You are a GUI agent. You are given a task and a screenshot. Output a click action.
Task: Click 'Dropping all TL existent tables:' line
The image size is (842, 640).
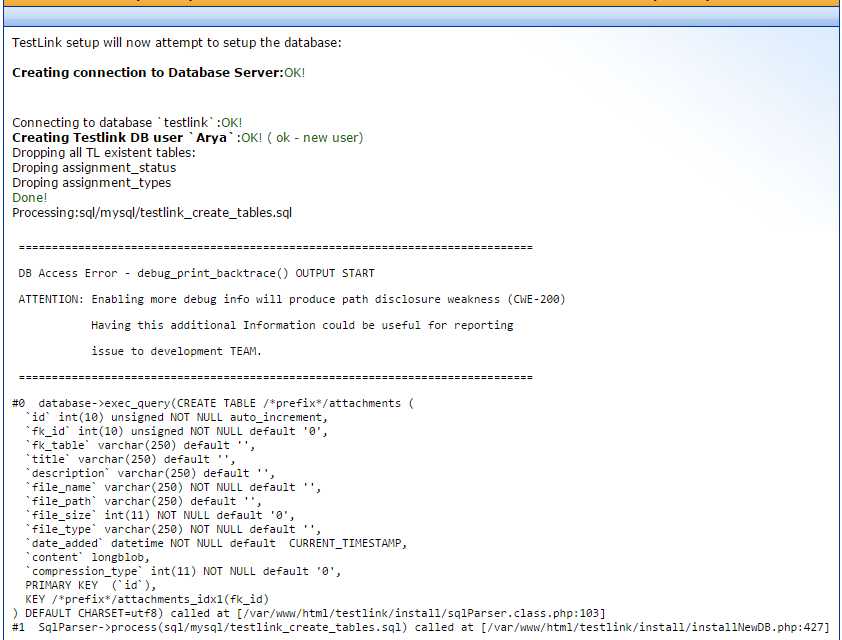point(104,152)
